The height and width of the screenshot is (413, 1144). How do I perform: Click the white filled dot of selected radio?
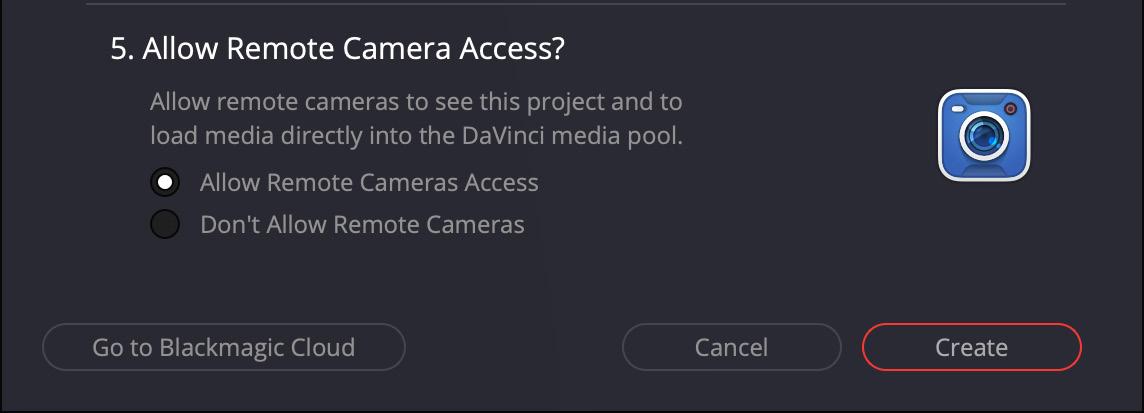pos(165,183)
